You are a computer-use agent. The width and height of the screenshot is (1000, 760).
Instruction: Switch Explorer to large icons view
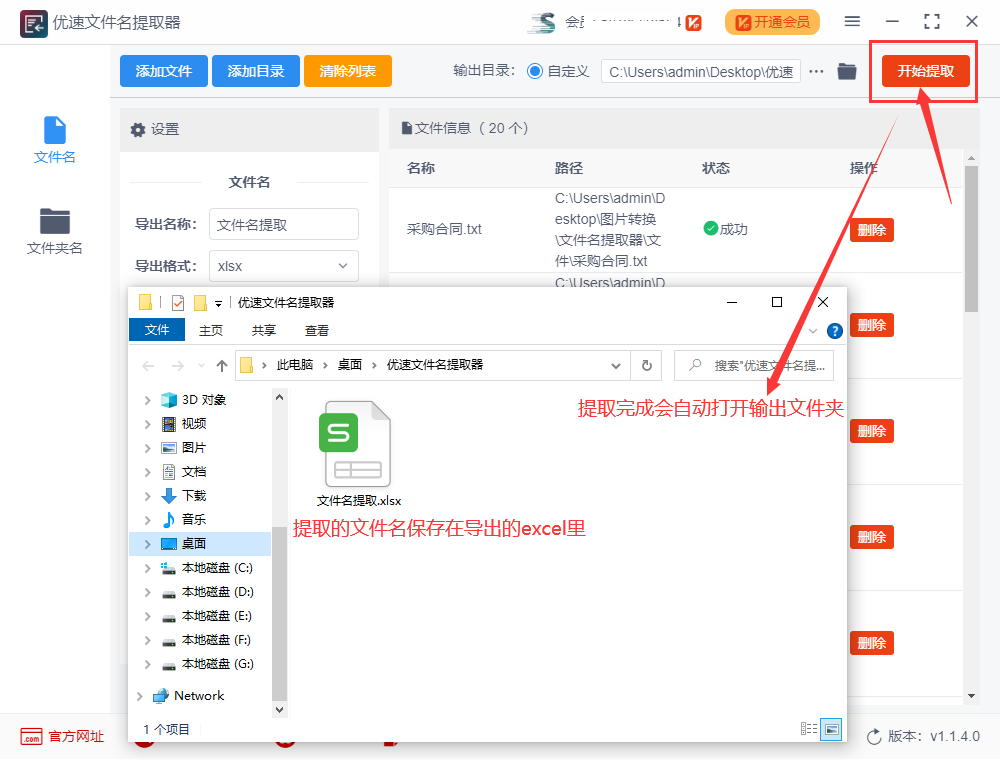click(831, 729)
